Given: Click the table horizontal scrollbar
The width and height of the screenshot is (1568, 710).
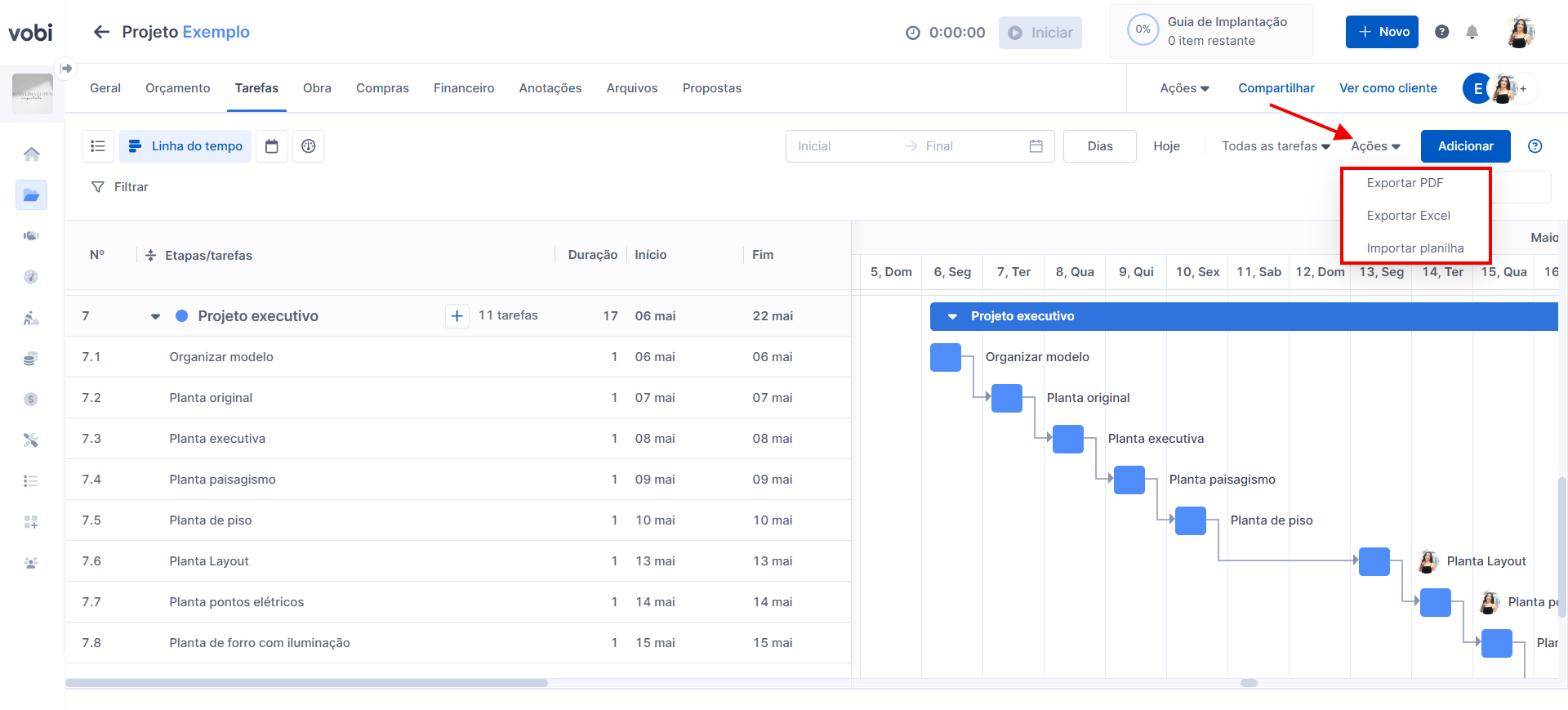Looking at the screenshot, I should (306, 683).
